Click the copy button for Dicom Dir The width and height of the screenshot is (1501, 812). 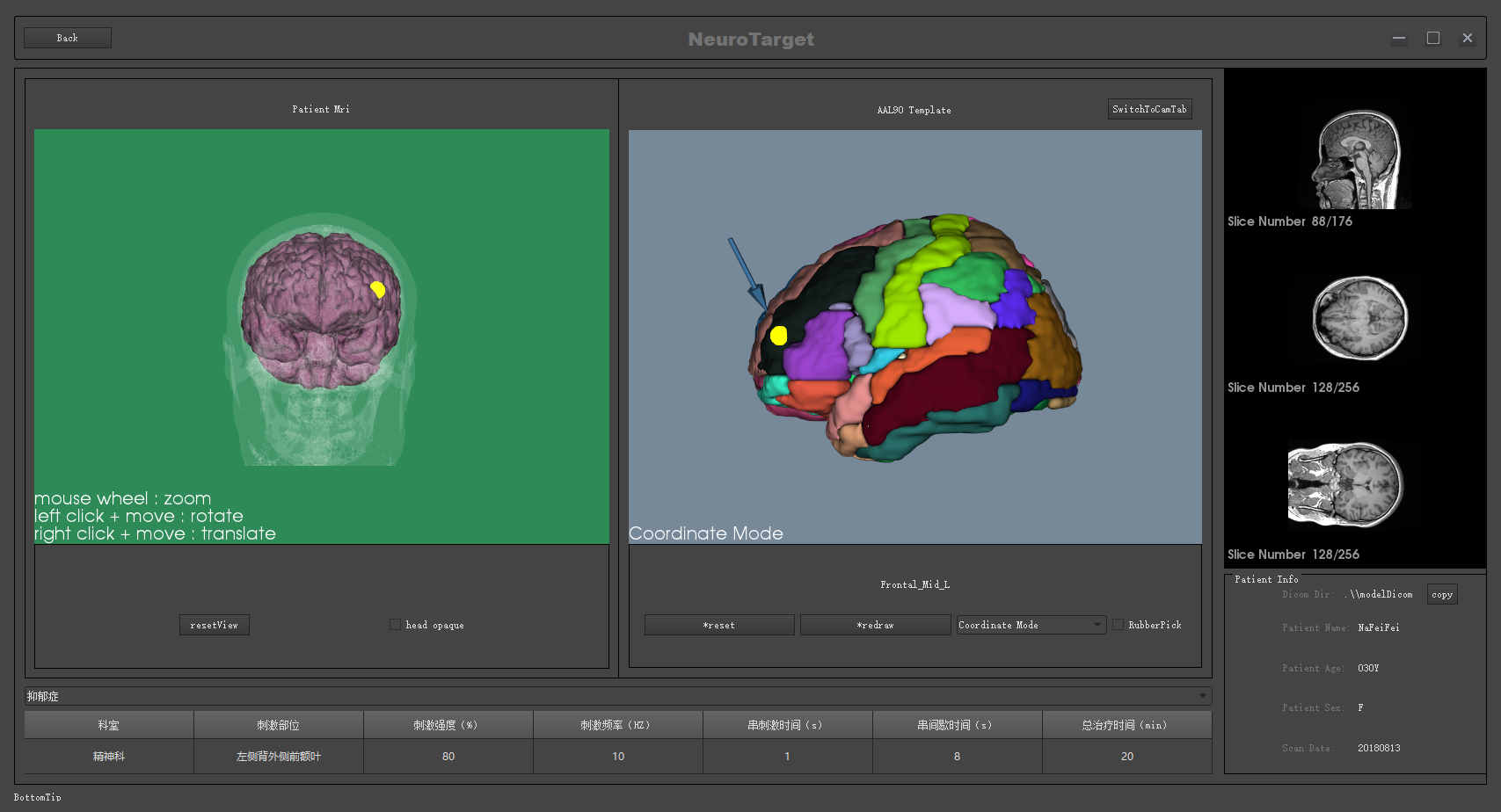[x=1442, y=594]
